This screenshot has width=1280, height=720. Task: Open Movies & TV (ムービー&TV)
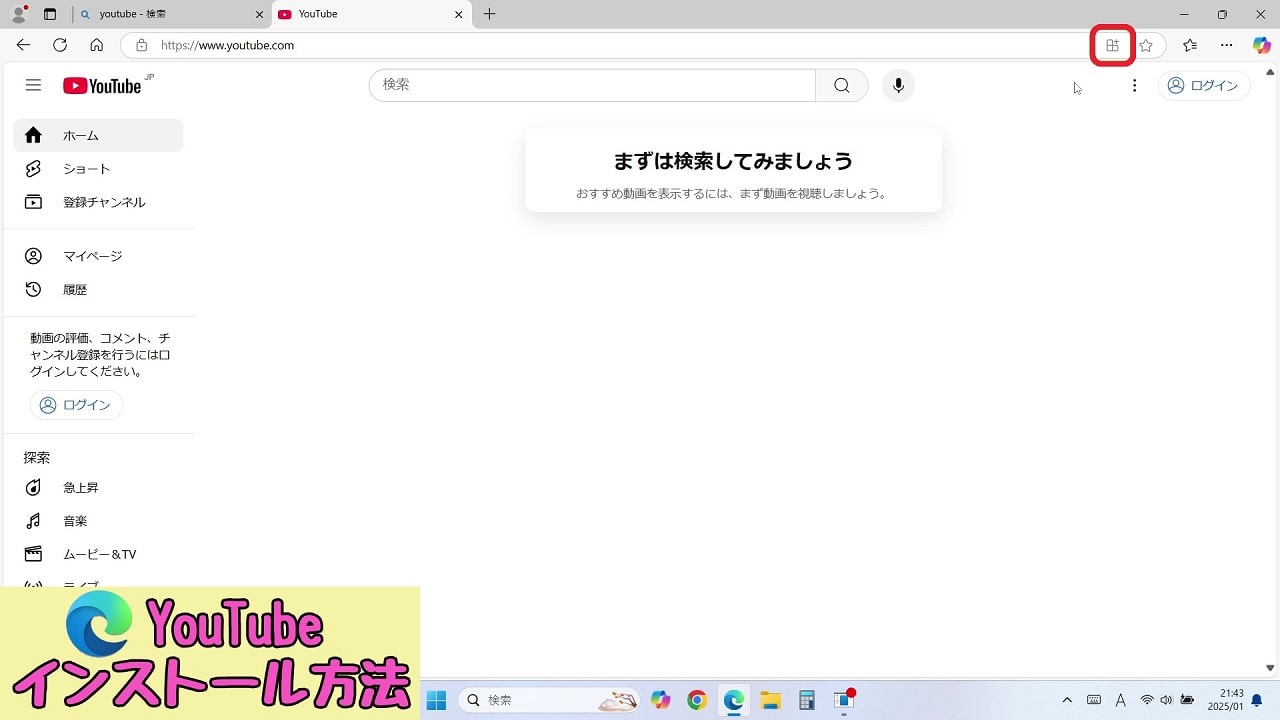98,554
